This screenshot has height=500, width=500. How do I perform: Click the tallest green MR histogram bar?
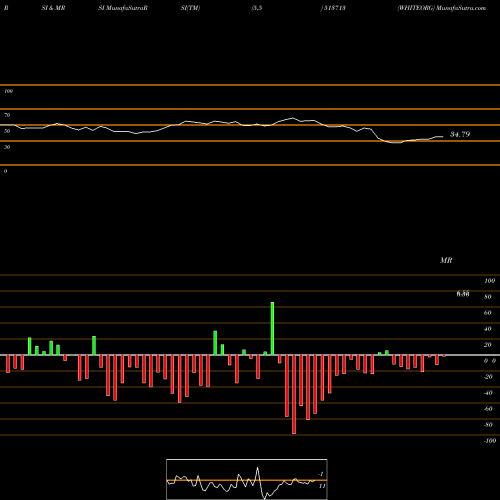[x=272, y=328]
